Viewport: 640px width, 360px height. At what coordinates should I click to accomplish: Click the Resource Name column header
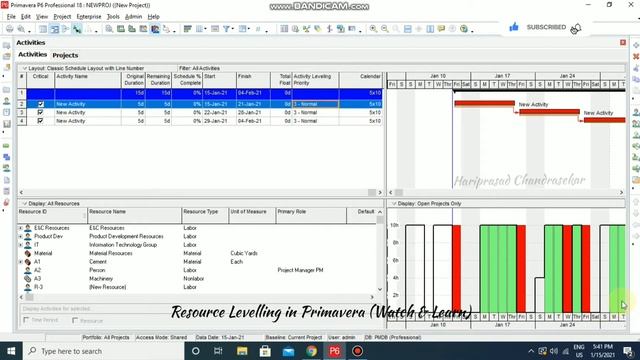(x=134, y=215)
